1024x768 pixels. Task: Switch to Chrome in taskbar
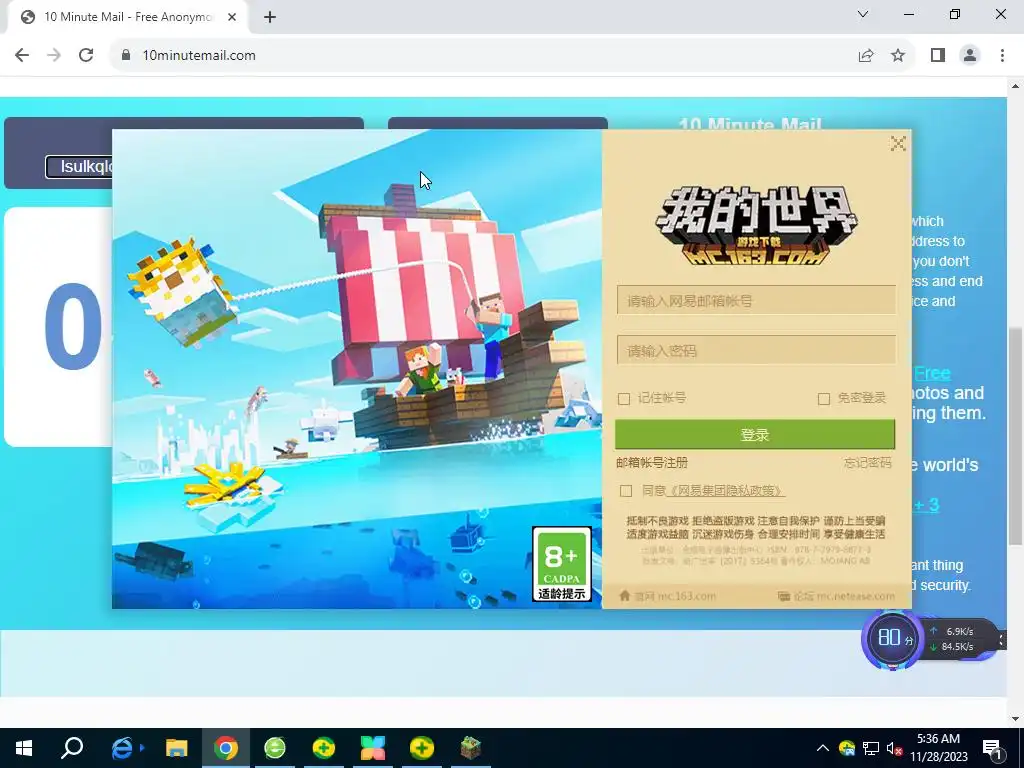(x=226, y=748)
